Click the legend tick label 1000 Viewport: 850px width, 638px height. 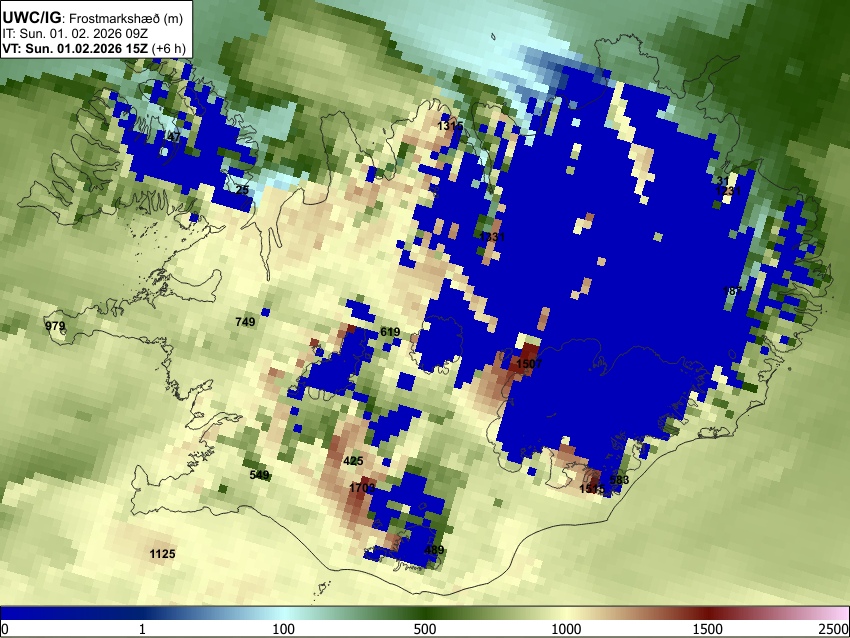(x=566, y=629)
